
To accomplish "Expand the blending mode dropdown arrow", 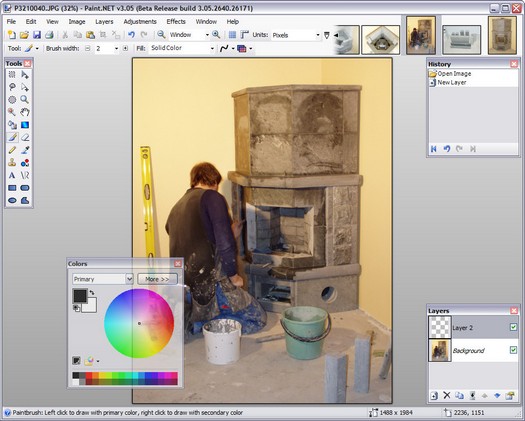I will (250, 49).
